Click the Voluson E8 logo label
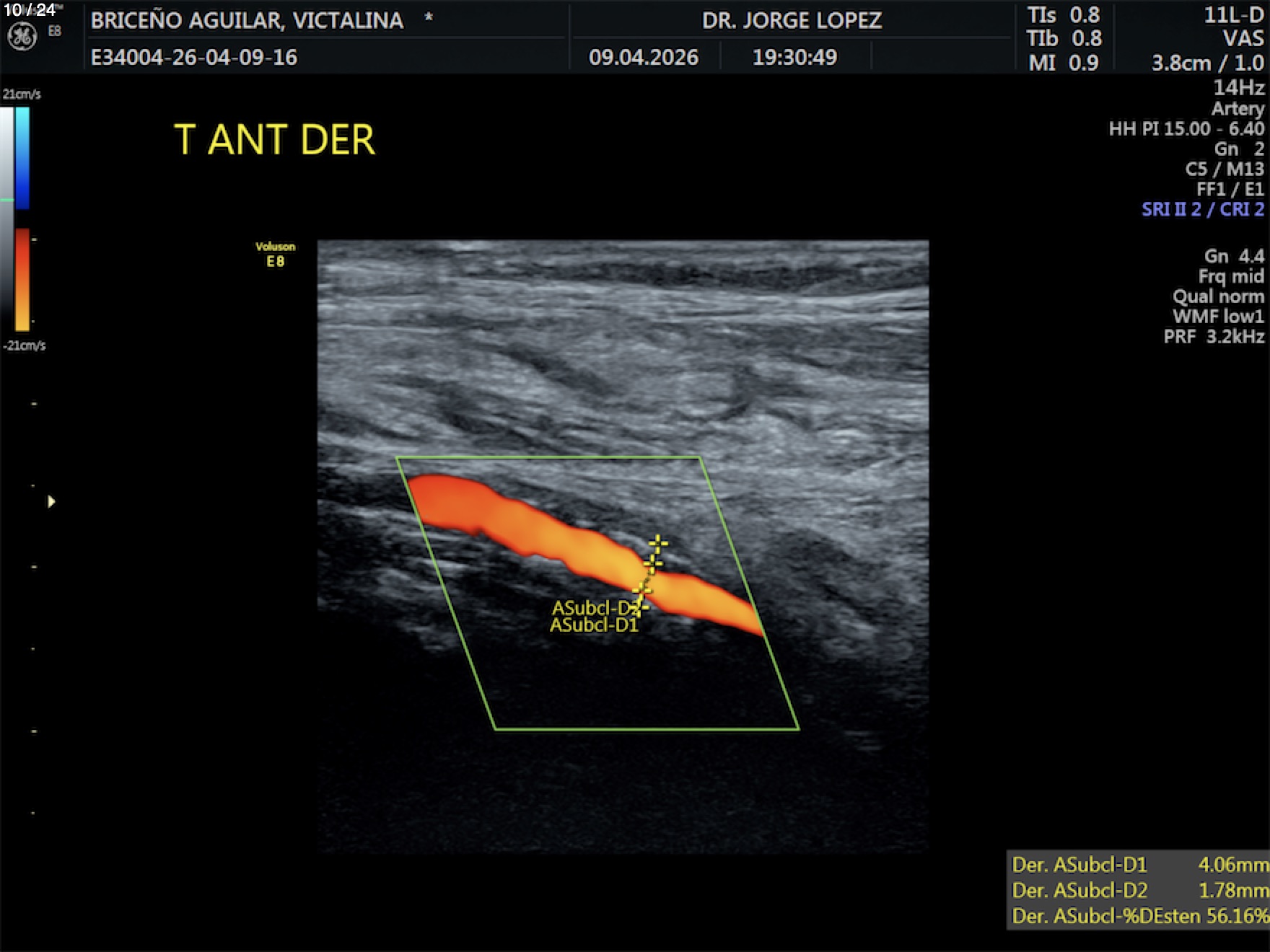The height and width of the screenshot is (952, 1270). (275, 255)
